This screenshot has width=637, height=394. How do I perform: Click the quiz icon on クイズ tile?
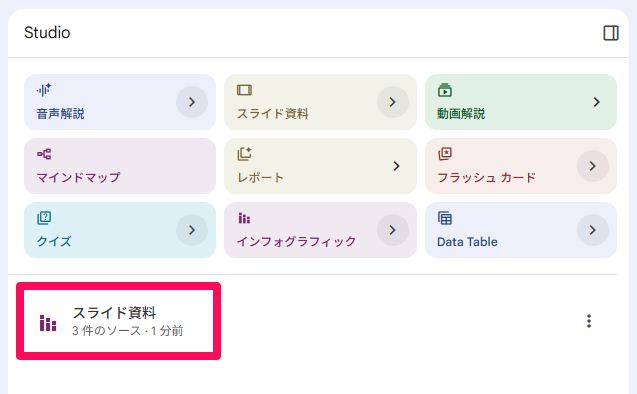point(44,218)
